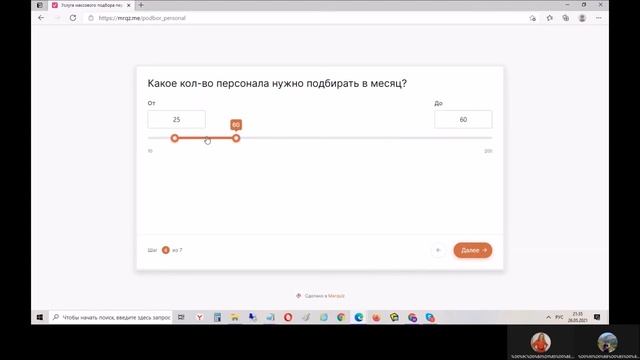Open the Opera browser icon in taskbar
Screen dimensions: 640x360
pos(288,317)
